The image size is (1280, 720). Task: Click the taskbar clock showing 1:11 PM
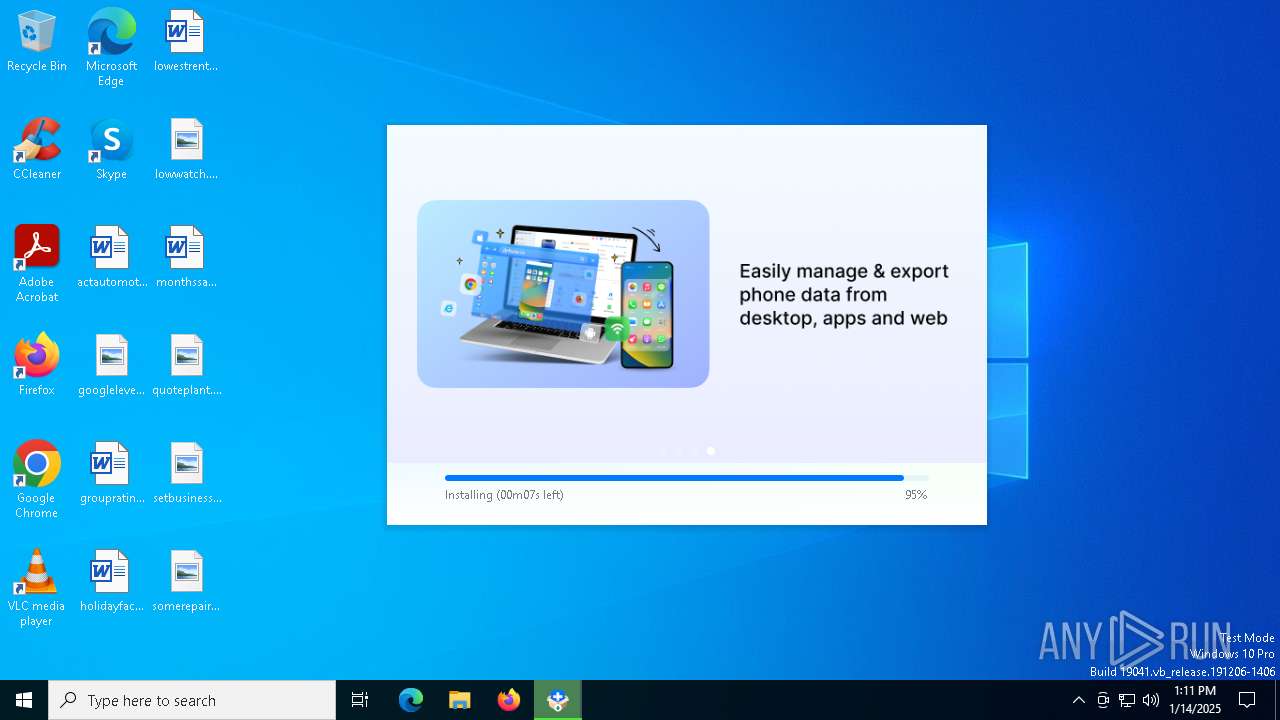1195,700
